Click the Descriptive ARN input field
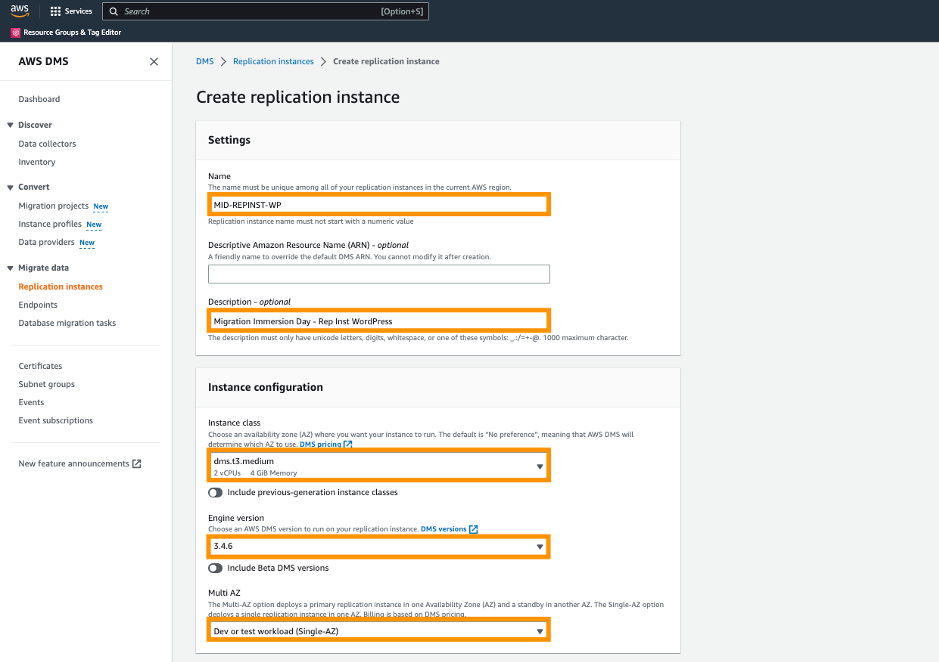The width and height of the screenshot is (939, 662). tap(378, 274)
